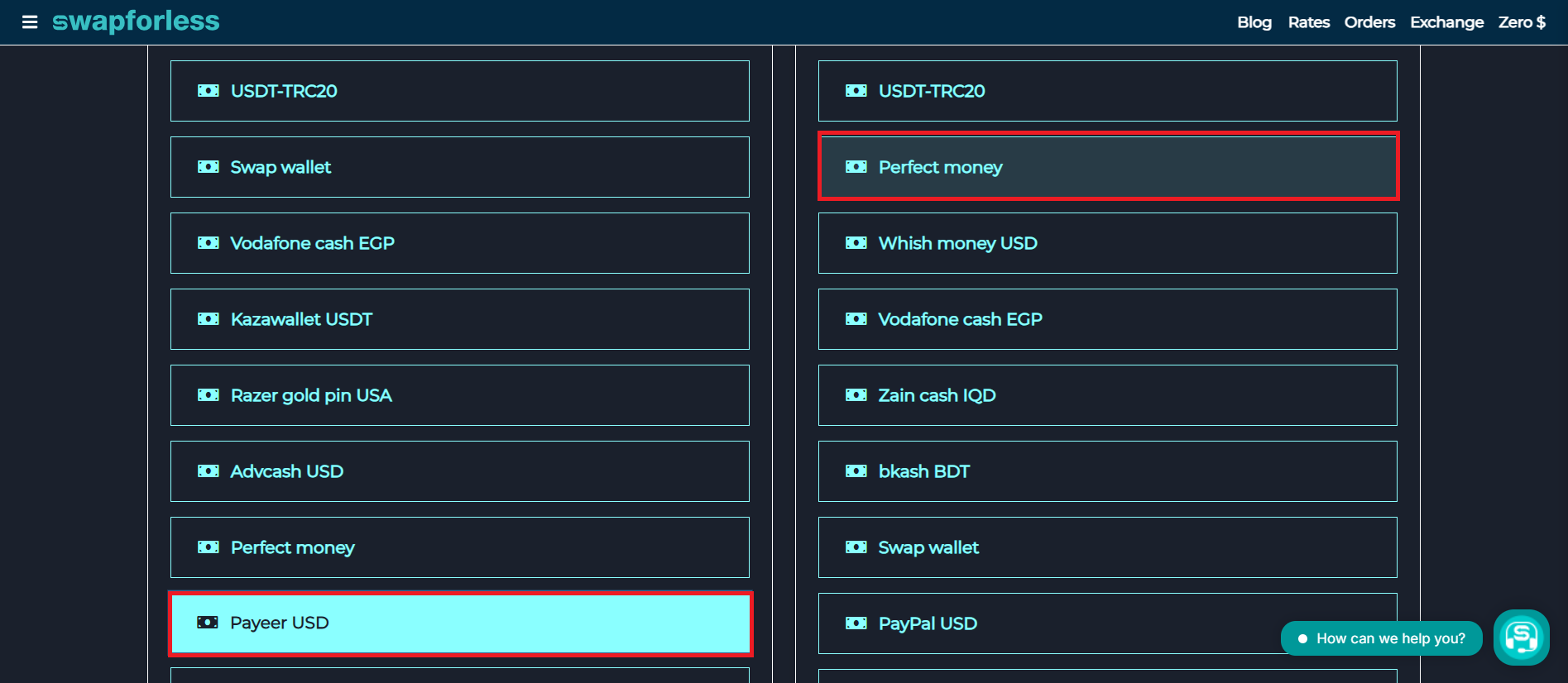Click the banknote icon beside left Vodafone cash EGP
Screen dimensions: 1568x683
coord(209,243)
